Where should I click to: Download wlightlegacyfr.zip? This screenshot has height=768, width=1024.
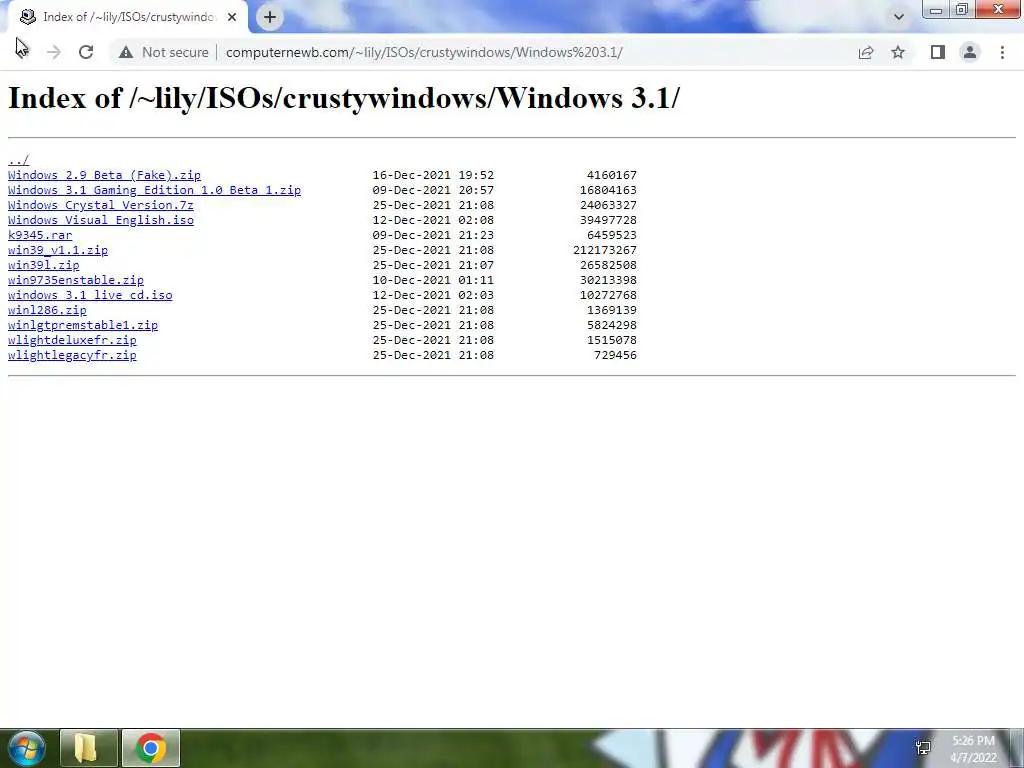tap(72, 355)
